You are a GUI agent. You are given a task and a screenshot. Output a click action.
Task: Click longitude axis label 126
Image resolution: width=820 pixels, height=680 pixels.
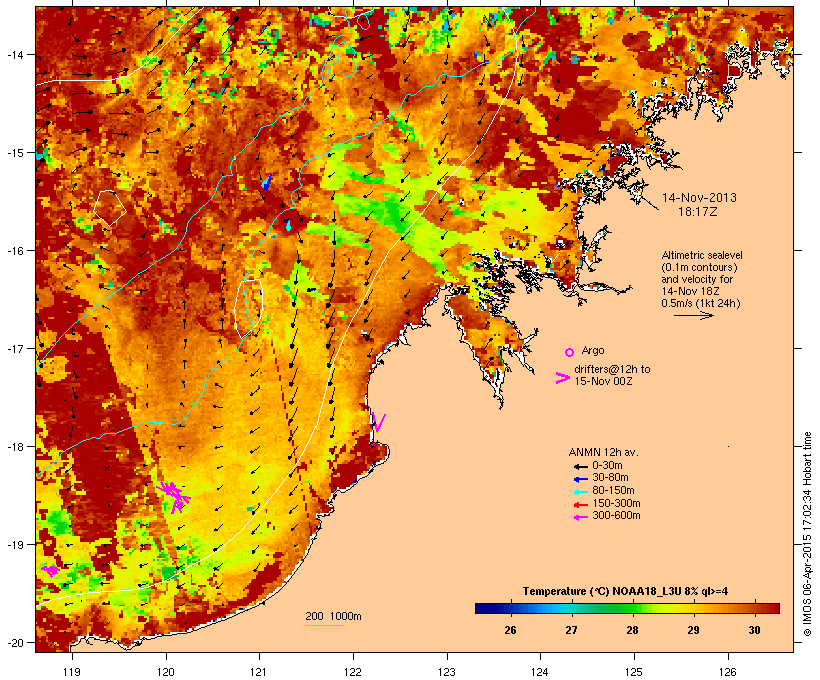(x=727, y=672)
